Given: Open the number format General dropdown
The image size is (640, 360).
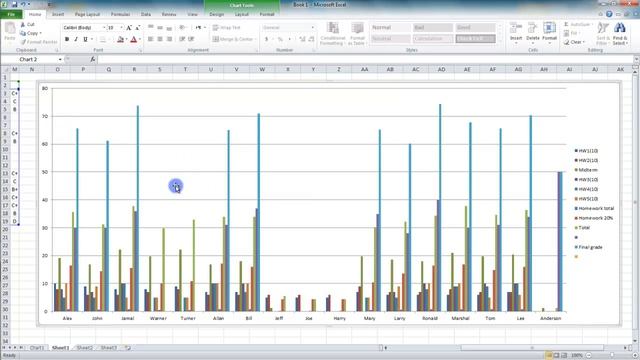Looking at the screenshot, I should 313,28.
